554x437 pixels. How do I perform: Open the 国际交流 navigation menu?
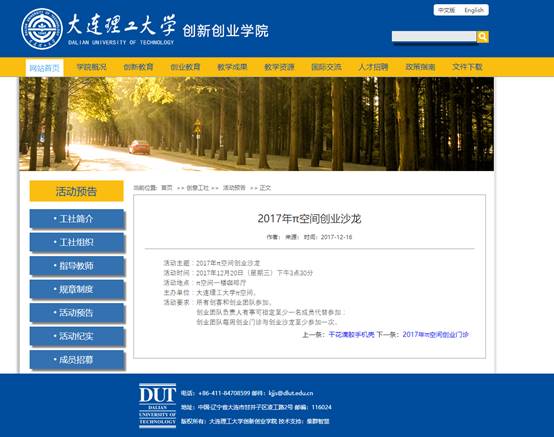pyautogui.click(x=326, y=67)
